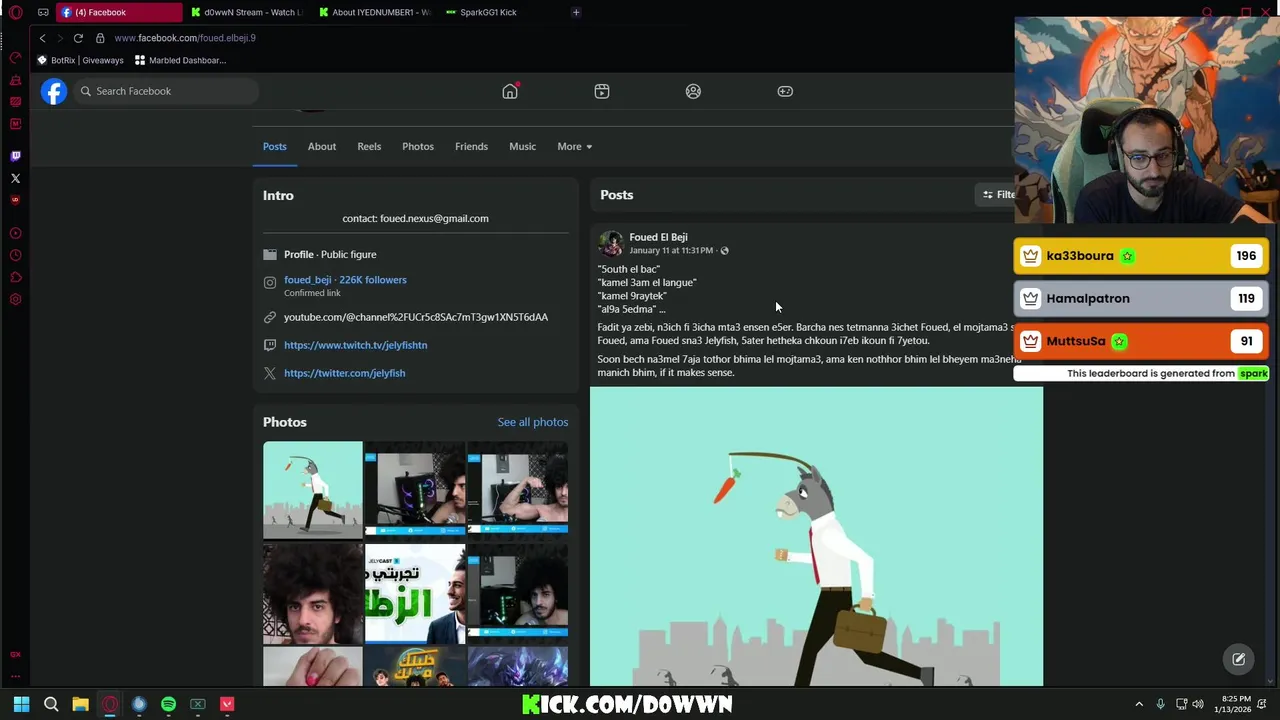Open the Opera menu logo

15,13
